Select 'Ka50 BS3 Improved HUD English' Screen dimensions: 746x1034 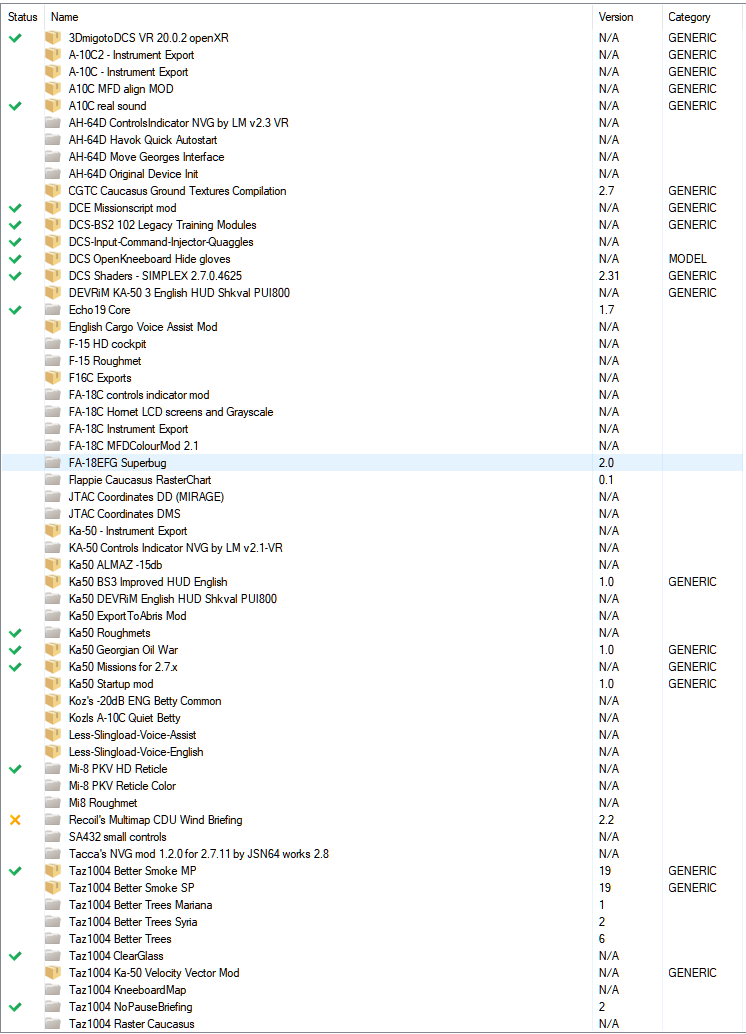click(x=373, y=582)
